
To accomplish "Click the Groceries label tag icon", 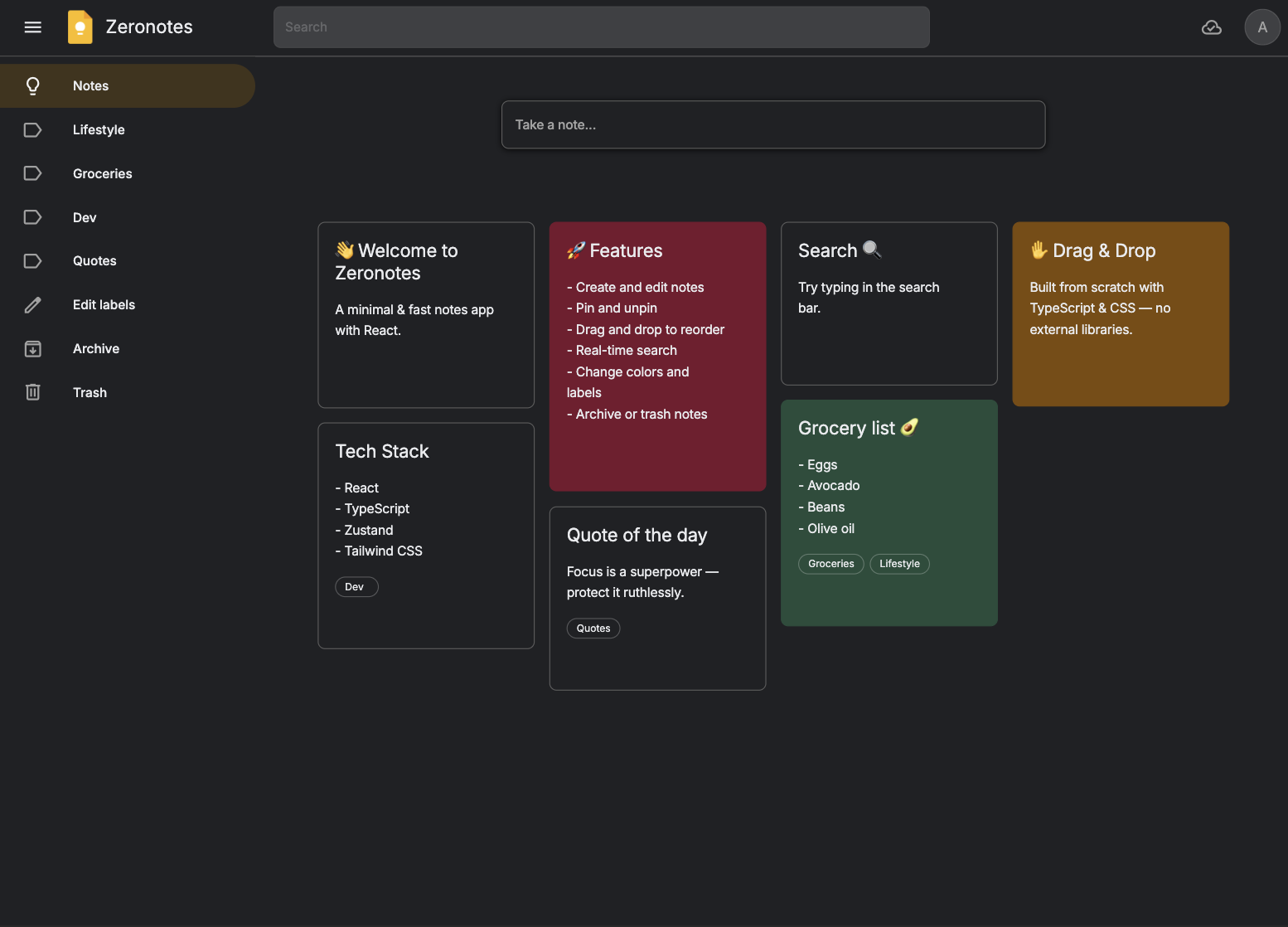I will 33,173.
